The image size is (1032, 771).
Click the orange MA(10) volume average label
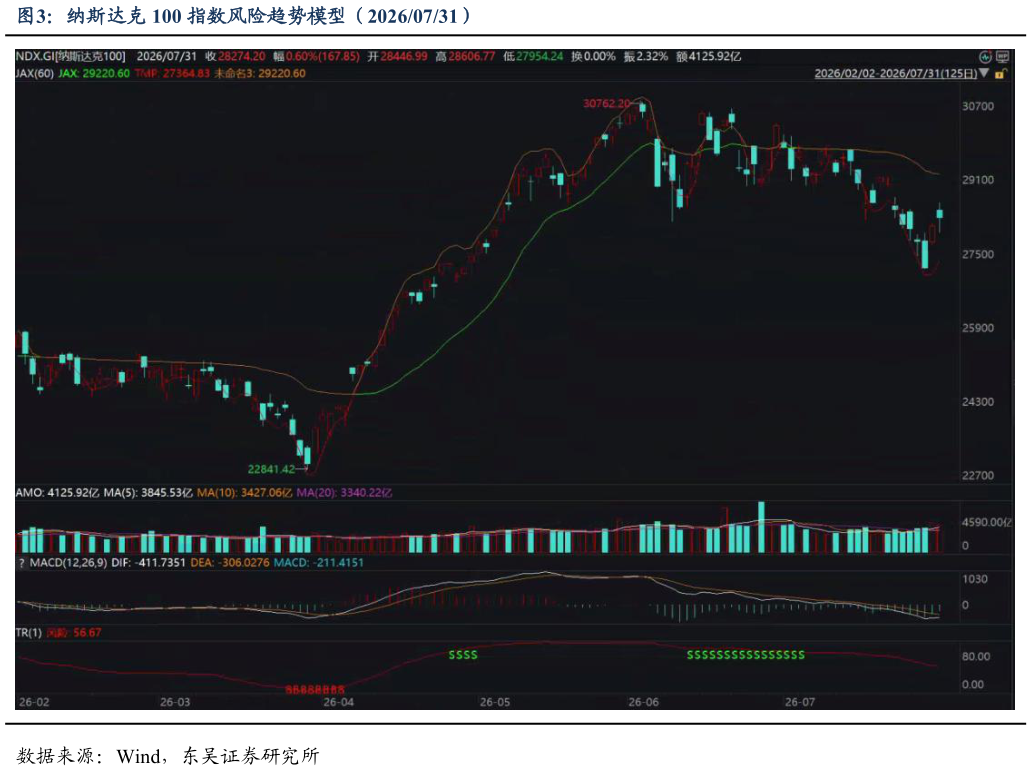pyautogui.click(x=244, y=492)
